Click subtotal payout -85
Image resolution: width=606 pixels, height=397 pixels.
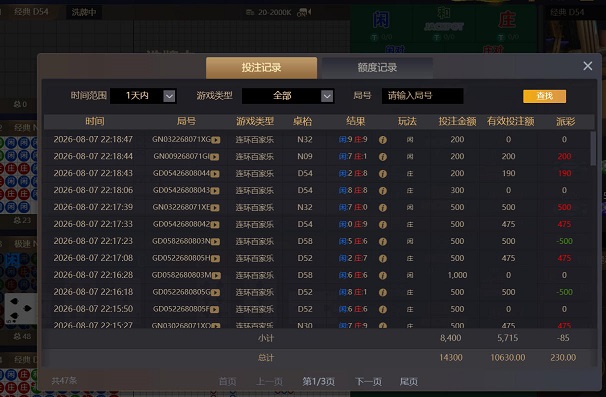[563, 338]
